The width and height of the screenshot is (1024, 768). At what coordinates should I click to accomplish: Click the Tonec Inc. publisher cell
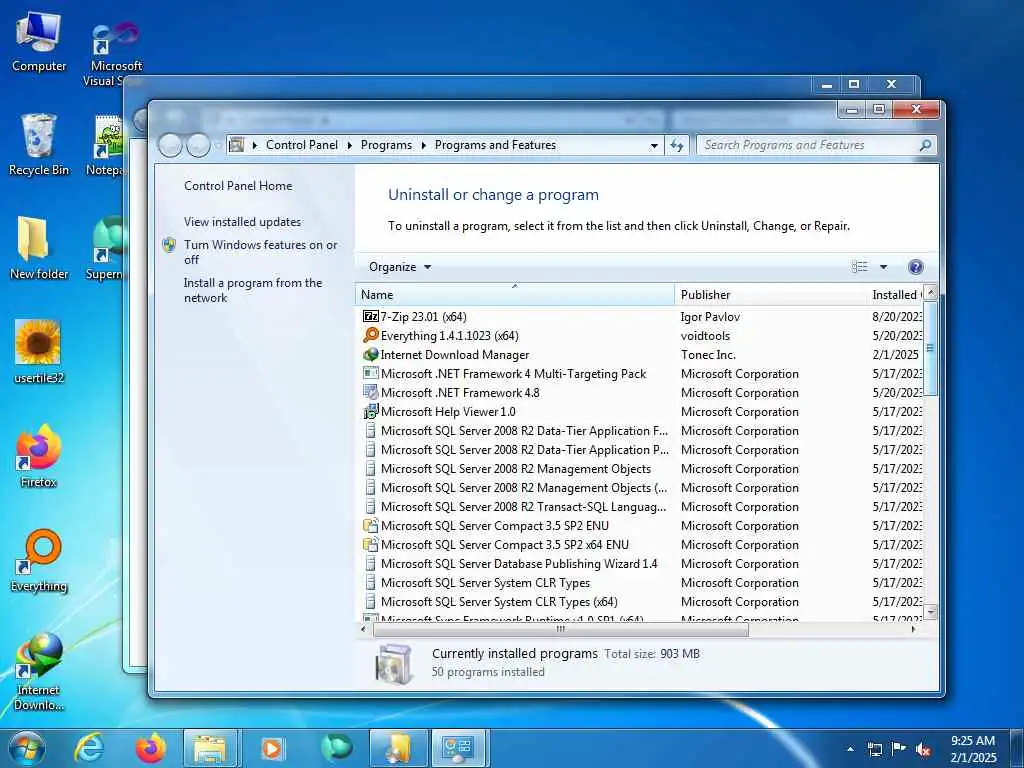click(x=708, y=355)
